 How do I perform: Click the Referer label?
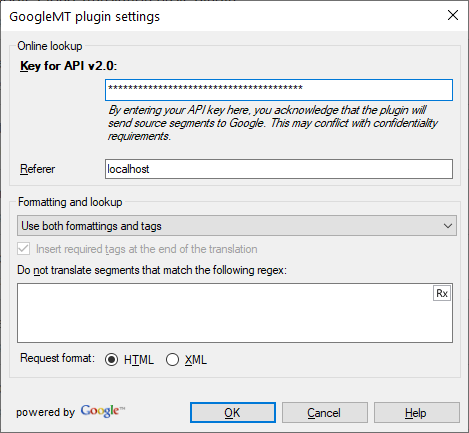tap(37, 169)
